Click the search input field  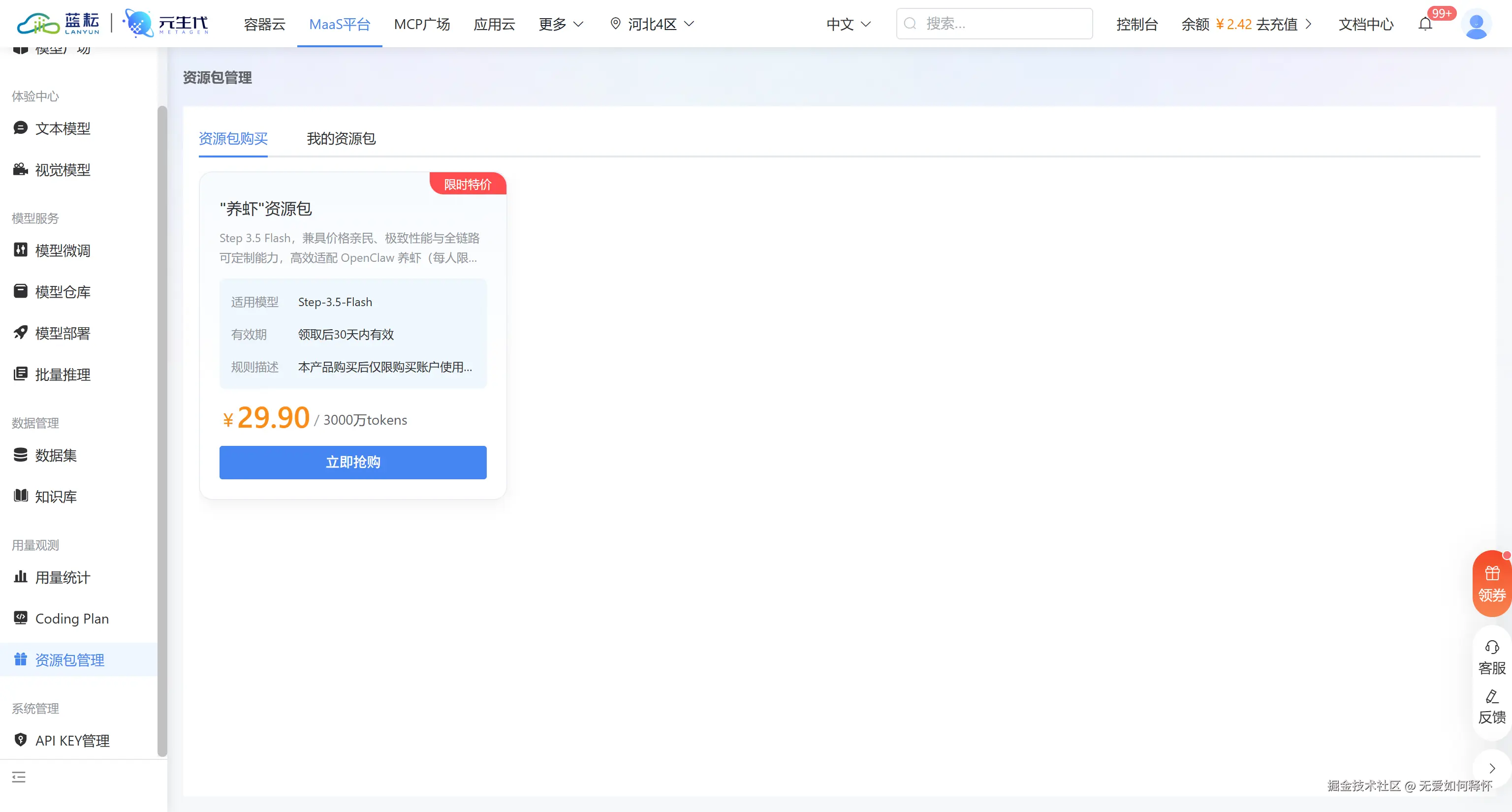[x=994, y=24]
